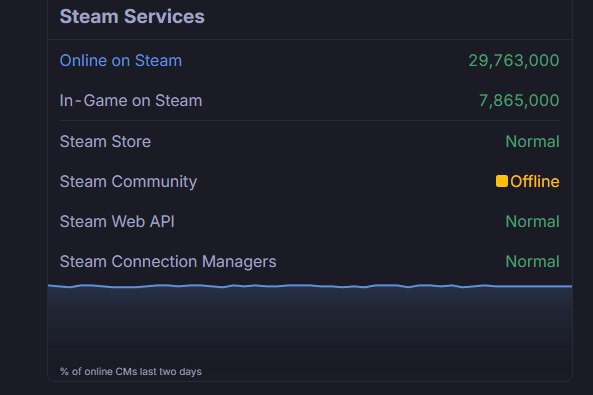Click the Steam Store Normal status
This screenshot has height=395, width=593.
tap(532, 142)
